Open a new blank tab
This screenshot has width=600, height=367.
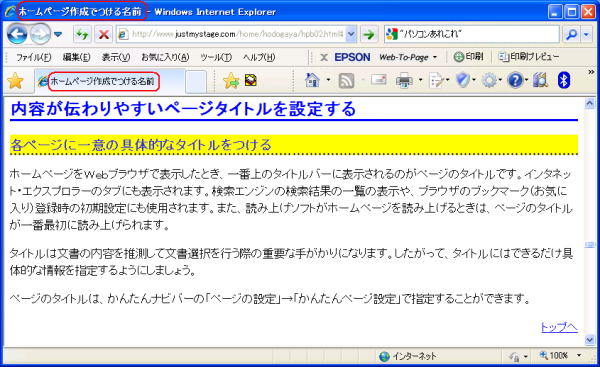tap(196, 82)
